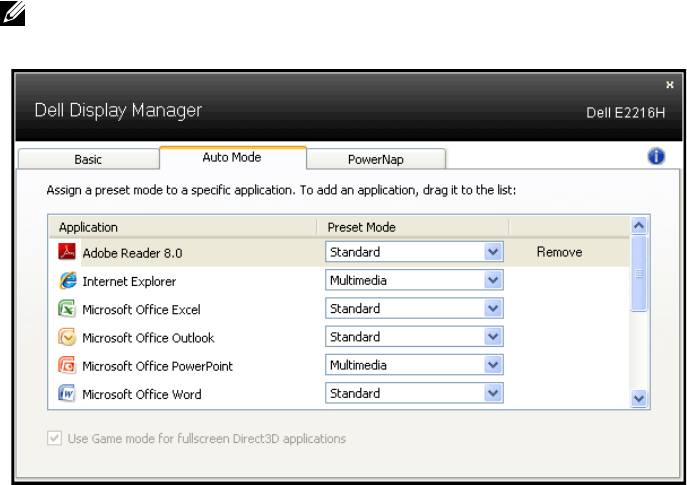Remove Adobe Reader 8.0 from the list
The image size is (687, 485).
pyautogui.click(x=560, y=252)
